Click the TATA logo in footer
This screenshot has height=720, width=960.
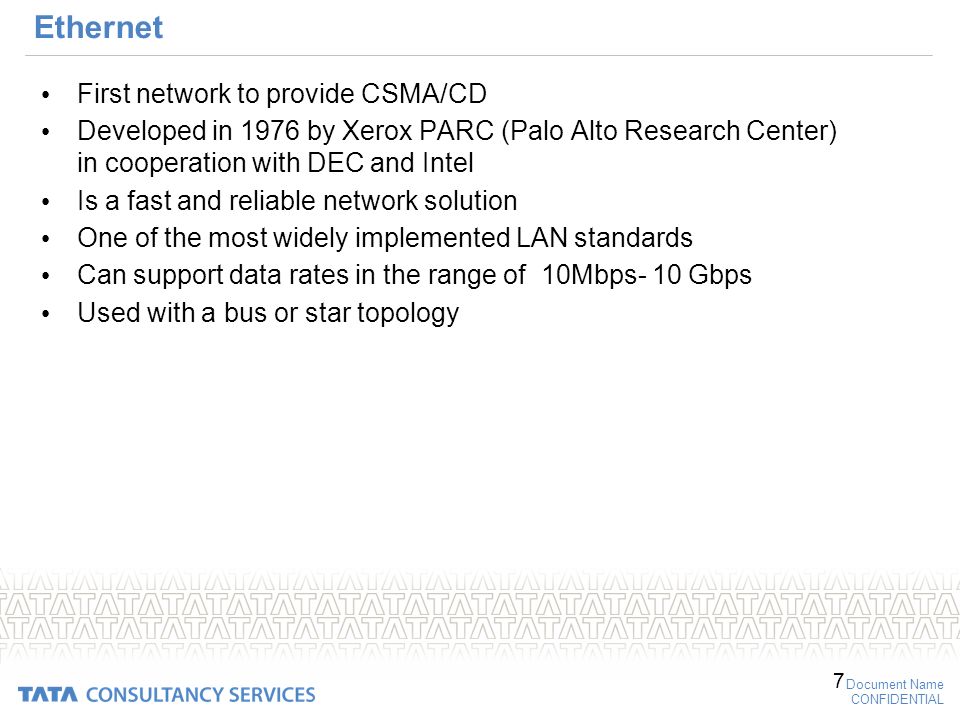(x=48, y=694)
